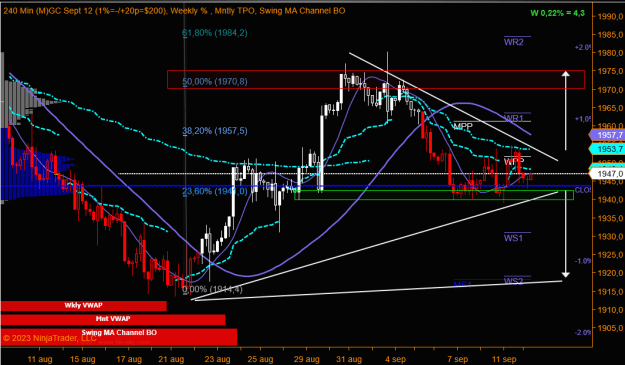This screenshot has width=625, height=365.
Task: Click the '15 aug' date on time axis
Action: pyautogui.click(x=83, y=359)
